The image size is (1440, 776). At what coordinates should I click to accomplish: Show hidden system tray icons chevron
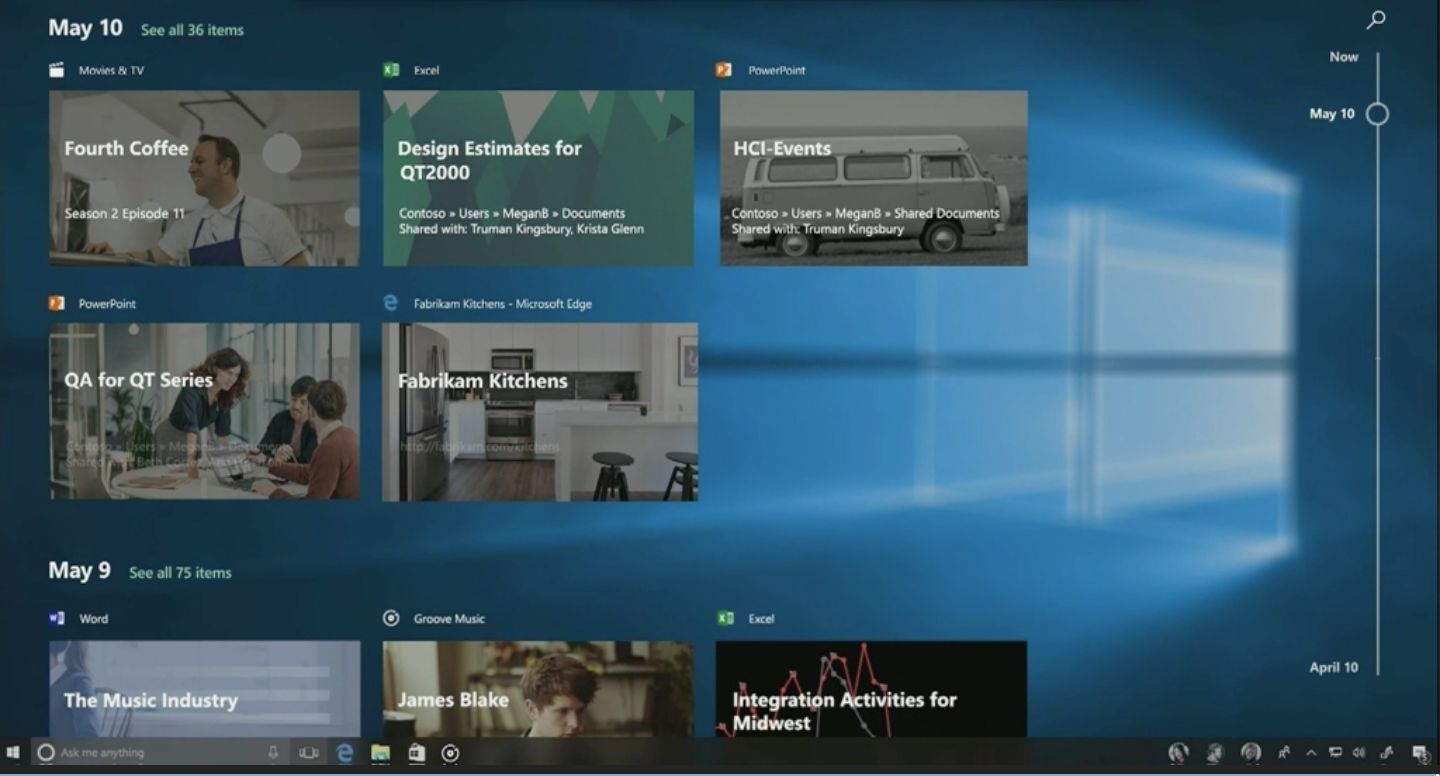pyautogui.click(x=1311, y=753)
